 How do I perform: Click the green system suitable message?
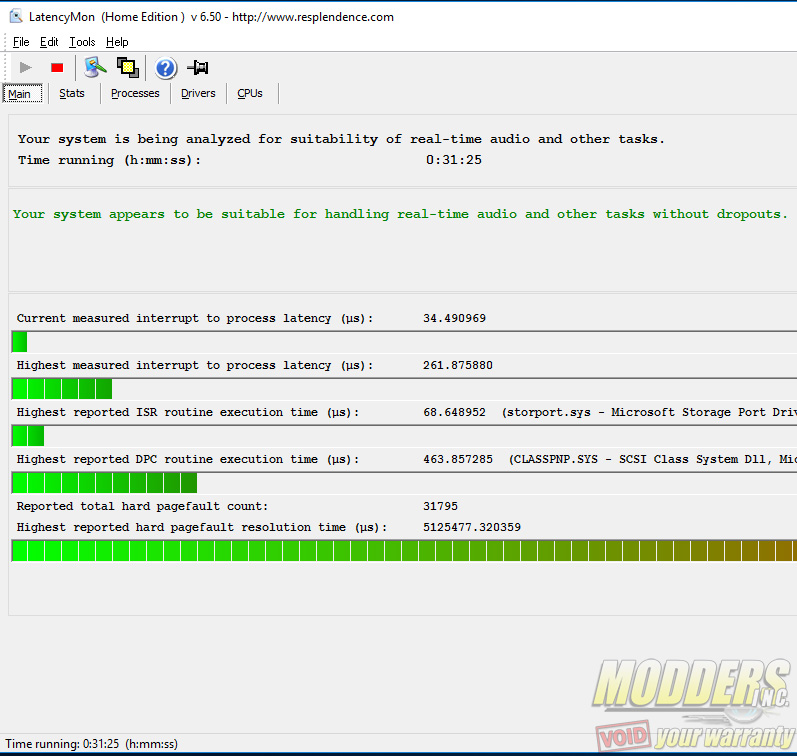click(x=400, y=214)
